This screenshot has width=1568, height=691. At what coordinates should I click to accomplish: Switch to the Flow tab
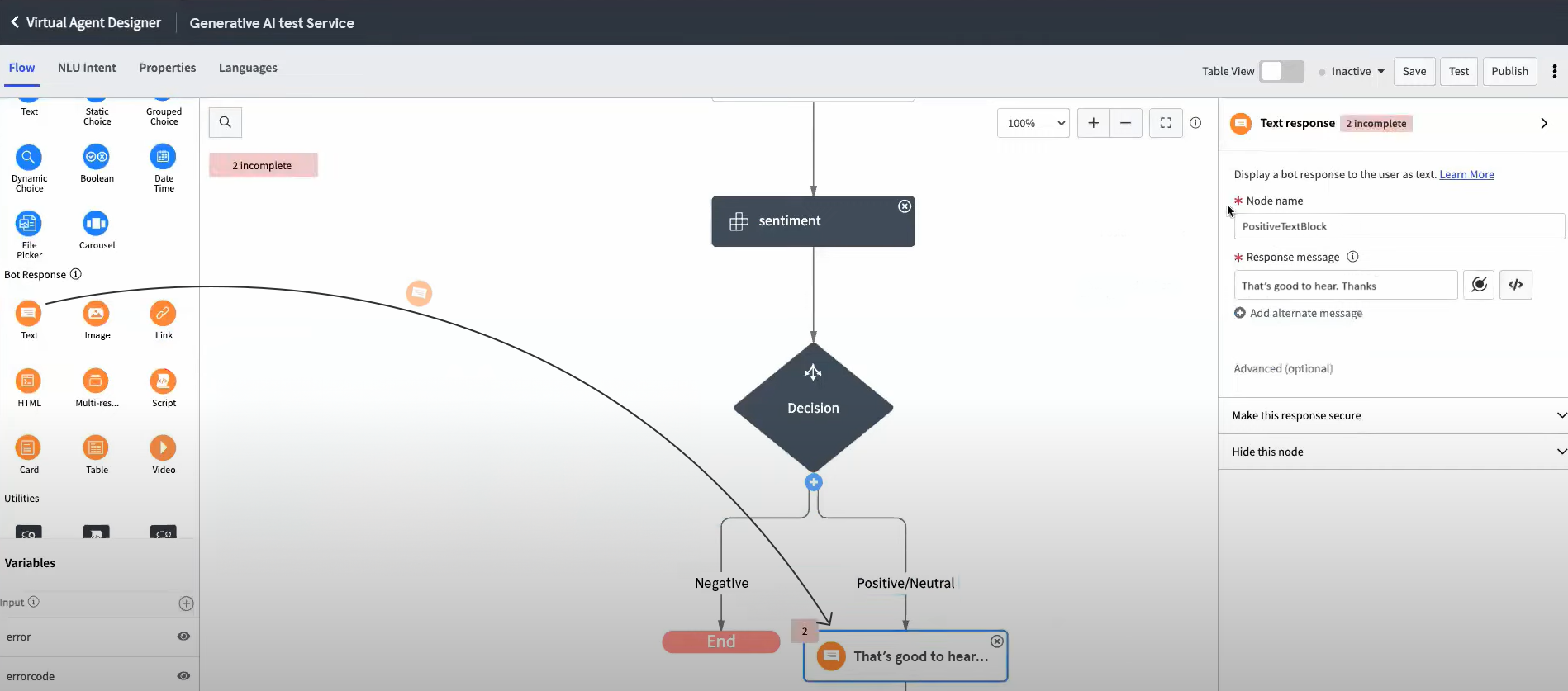[x=21, y=68]
